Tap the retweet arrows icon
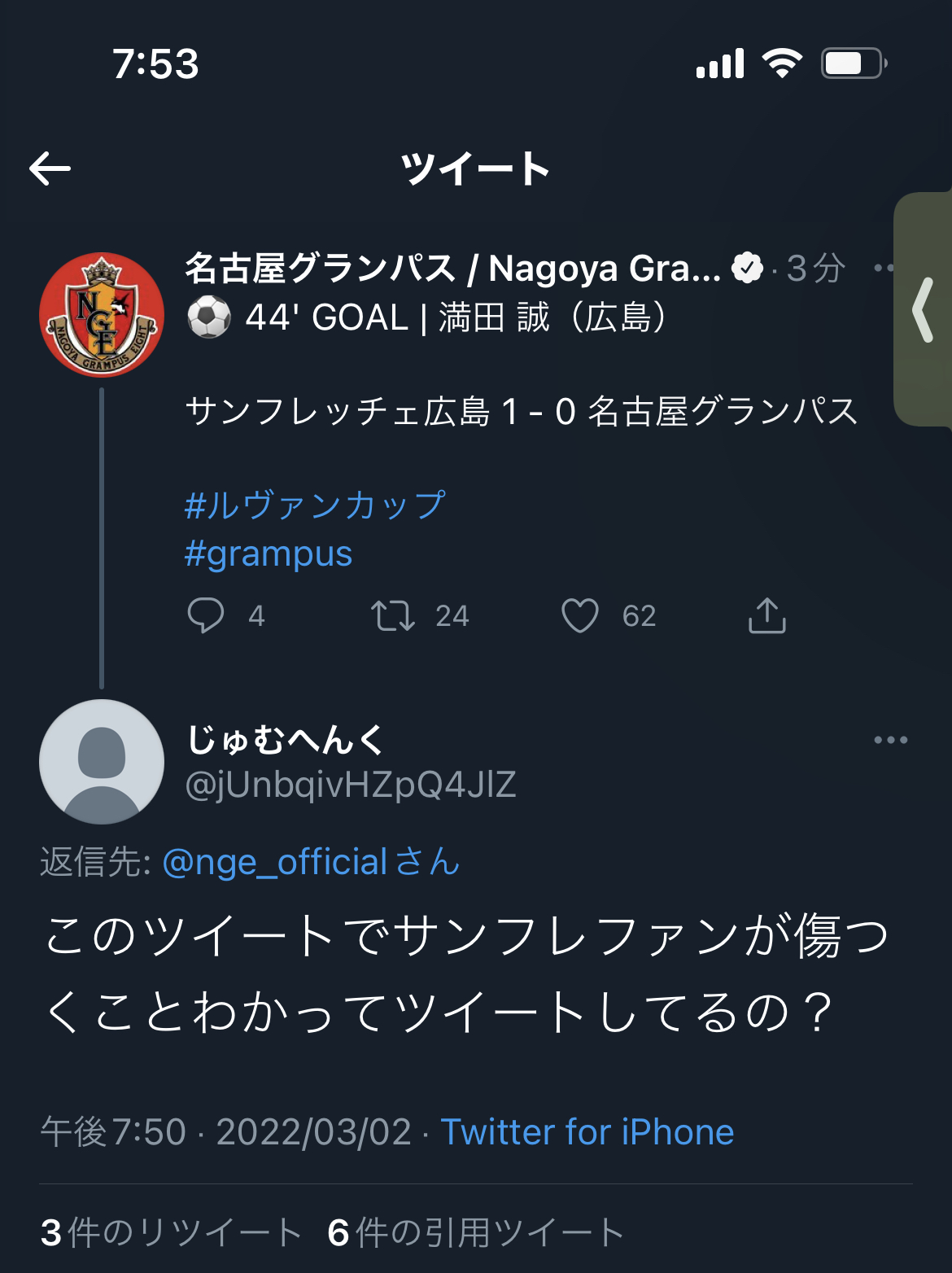Image resolution: width=952 pixels, height=1273 pixels. [393, 615]
